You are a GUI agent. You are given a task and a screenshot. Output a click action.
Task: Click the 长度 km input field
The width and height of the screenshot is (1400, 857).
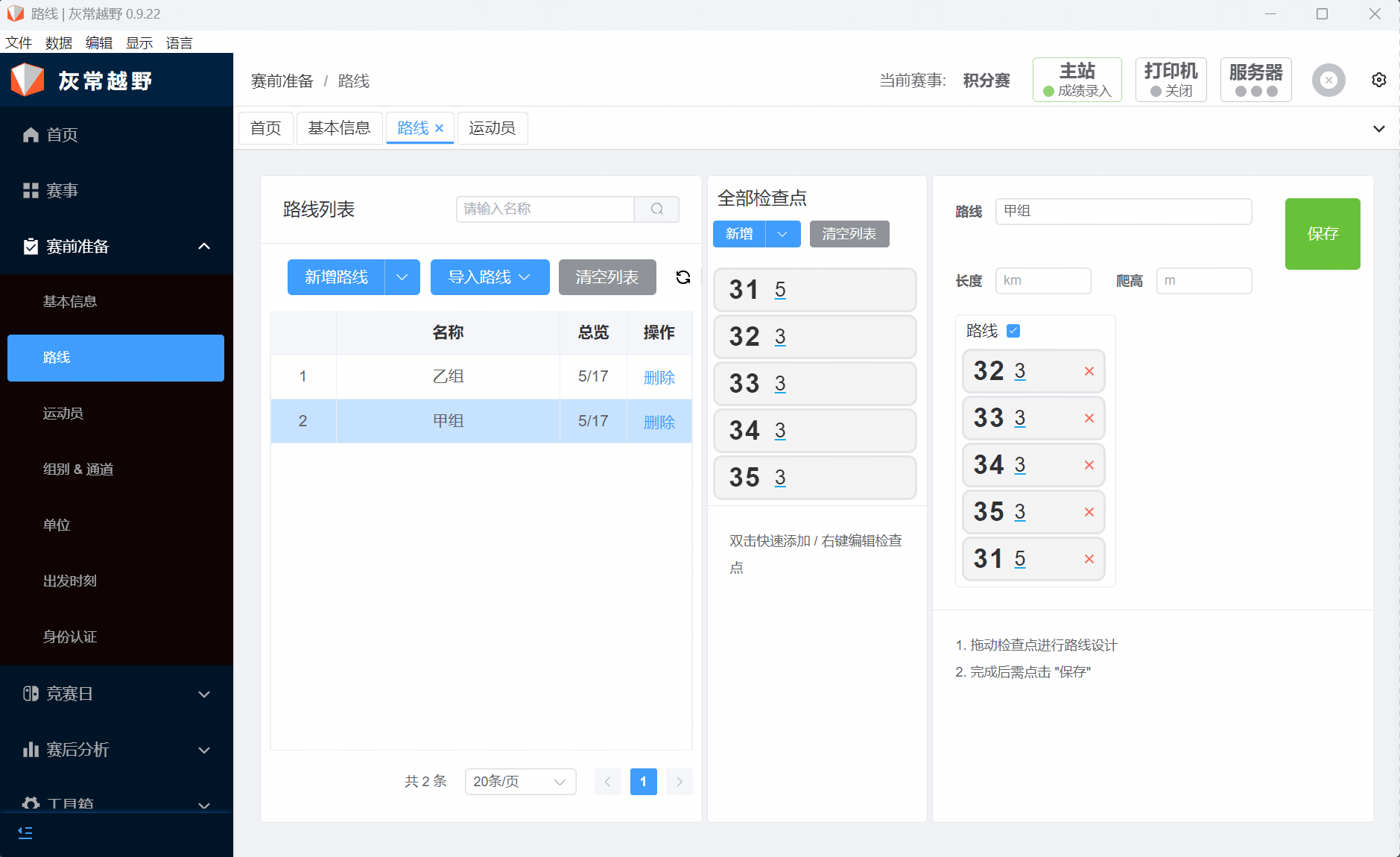coord(1042,281)
